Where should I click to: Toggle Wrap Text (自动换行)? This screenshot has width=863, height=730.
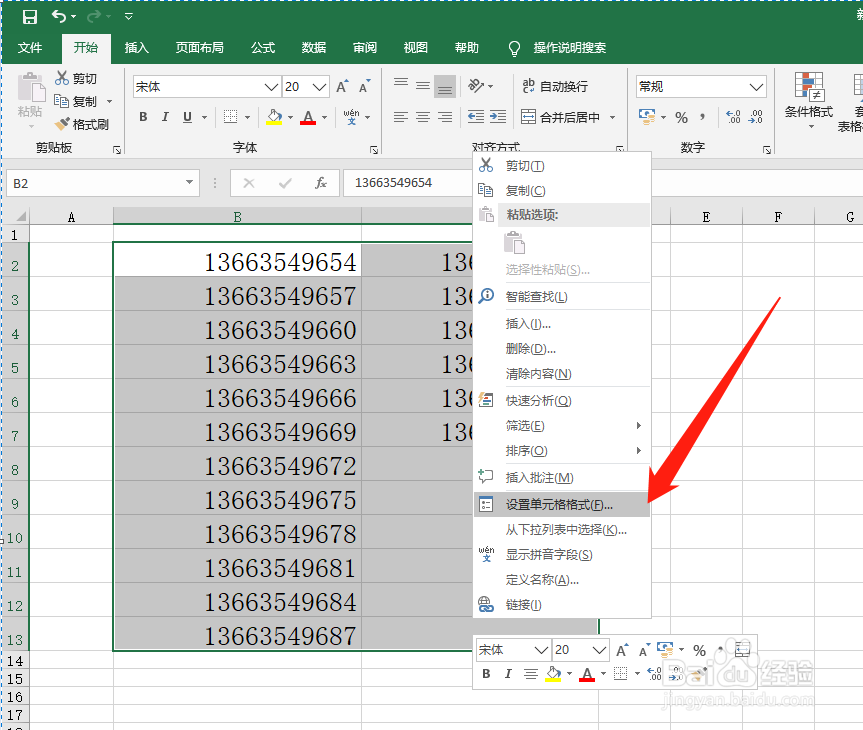(555, 86)
